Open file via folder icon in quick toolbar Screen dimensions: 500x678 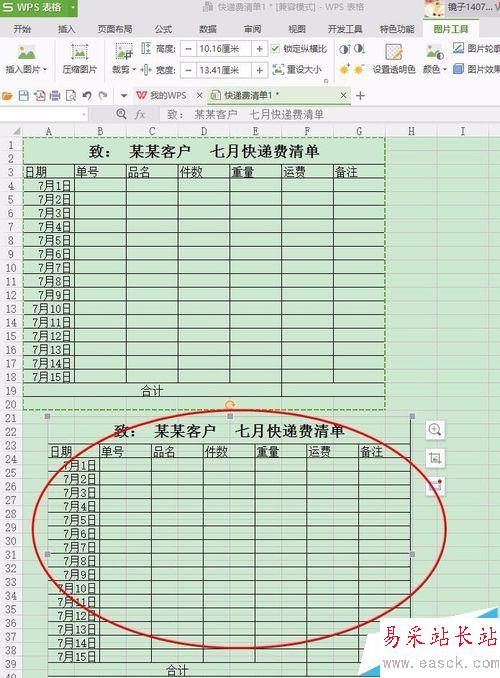(x=7, y=96)
